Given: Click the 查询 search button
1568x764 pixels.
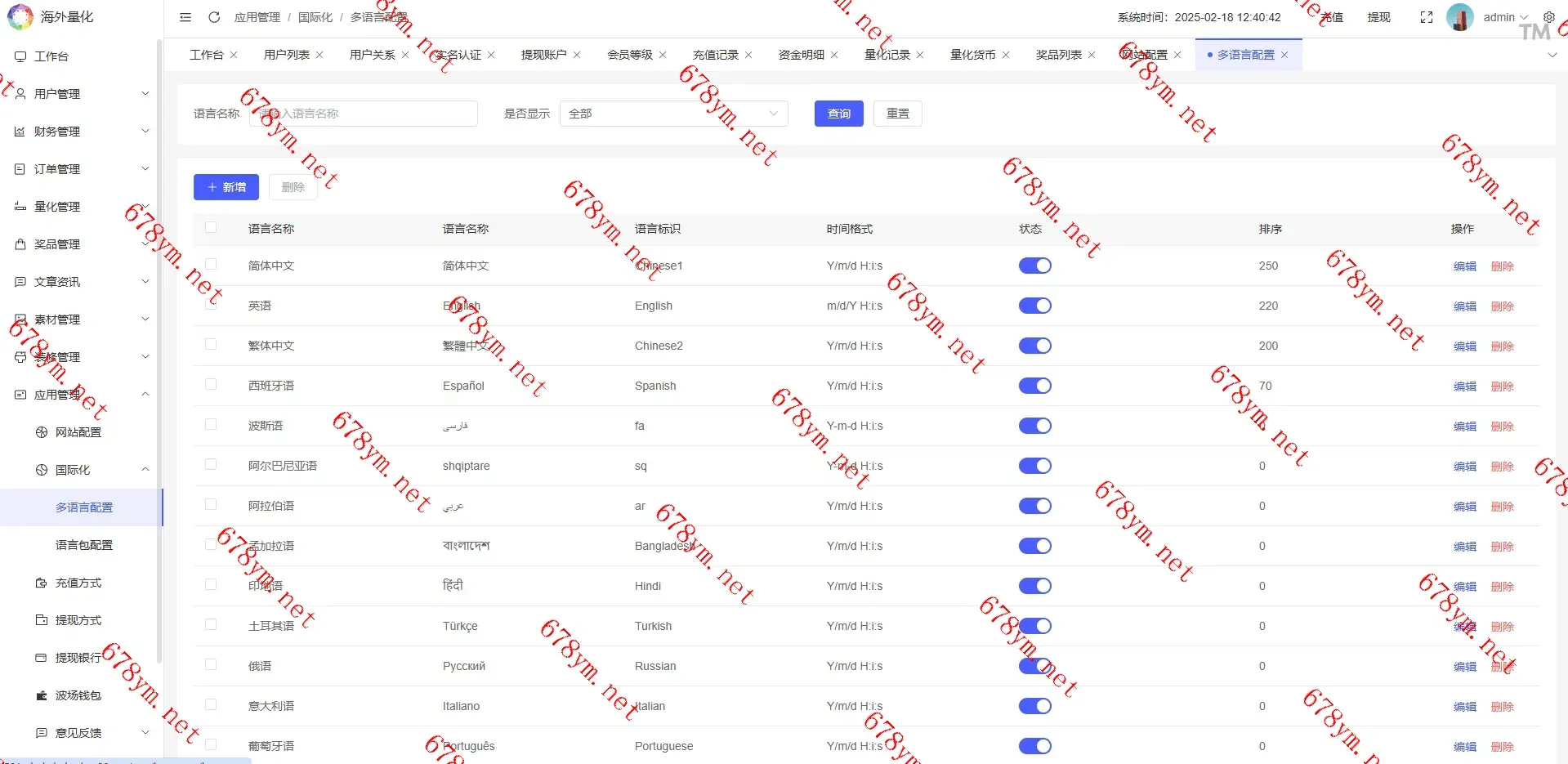Looking at the screenshot, I should click(x=838, y=114).
